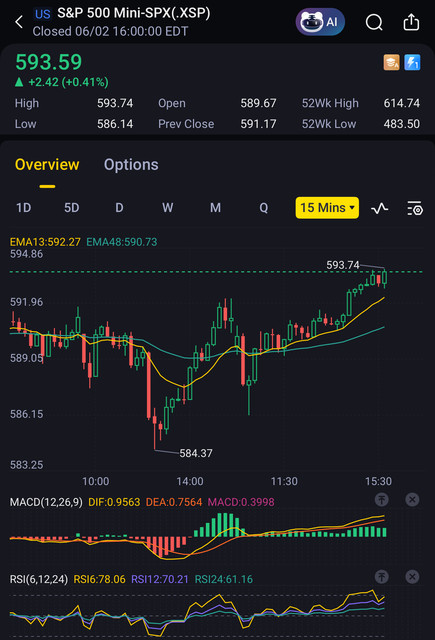Switch to the Overview tab
This screenshot has width=435, height=640.
click(47, 164)
